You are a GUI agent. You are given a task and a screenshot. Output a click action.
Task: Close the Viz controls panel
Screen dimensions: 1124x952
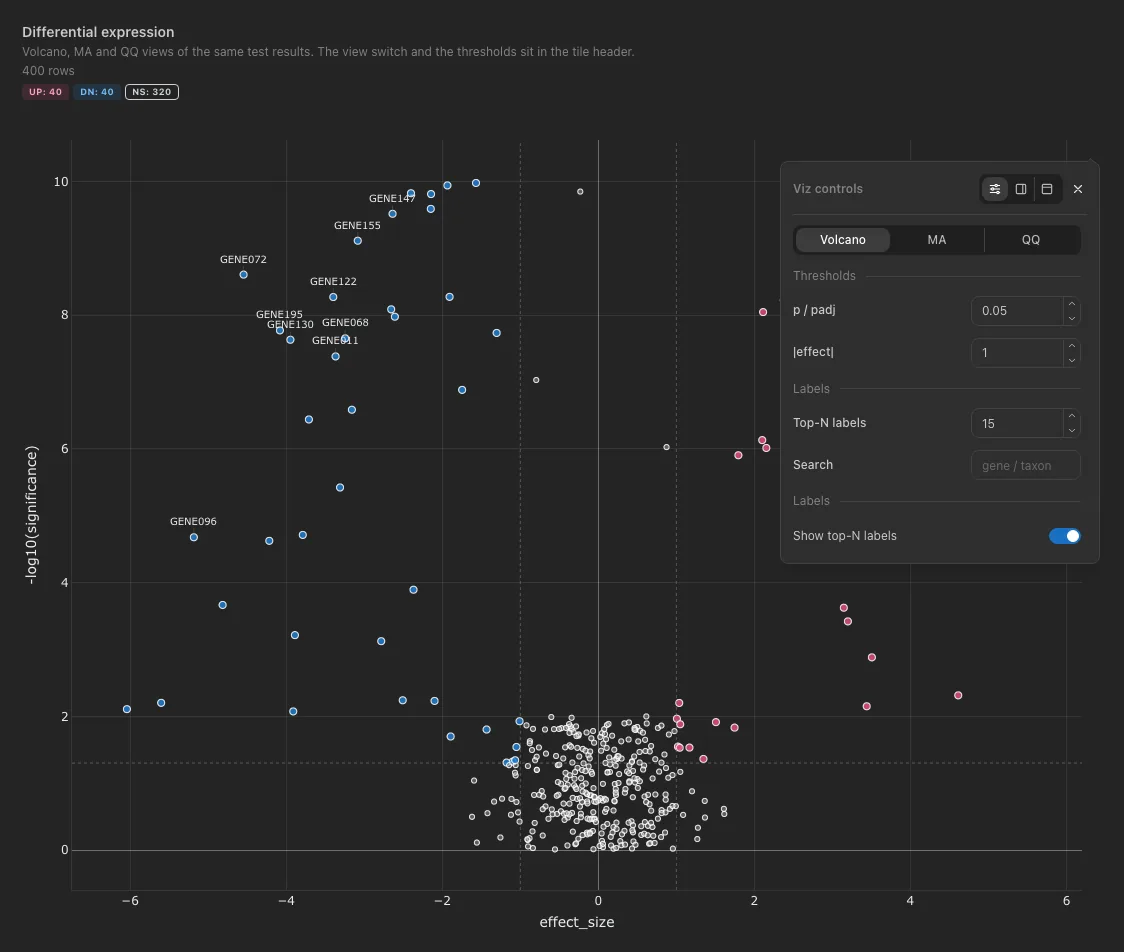pyautogui.click(x=1077, y=189)
